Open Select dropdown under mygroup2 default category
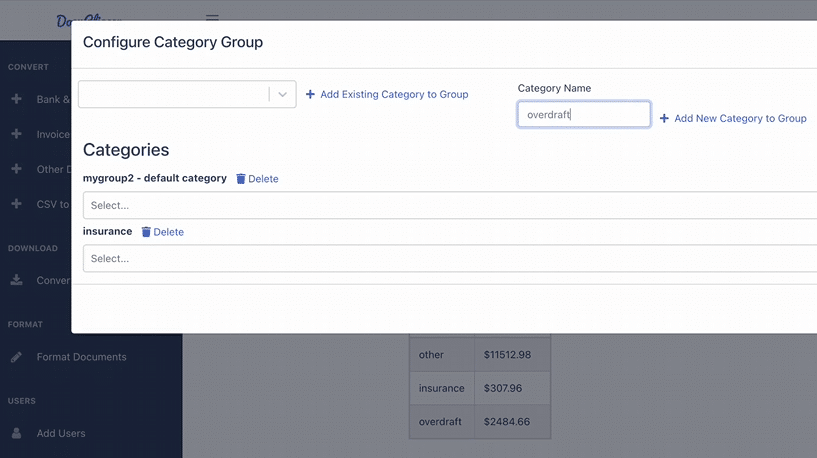Viewport: 817px width, 458px height. (450, 205)
